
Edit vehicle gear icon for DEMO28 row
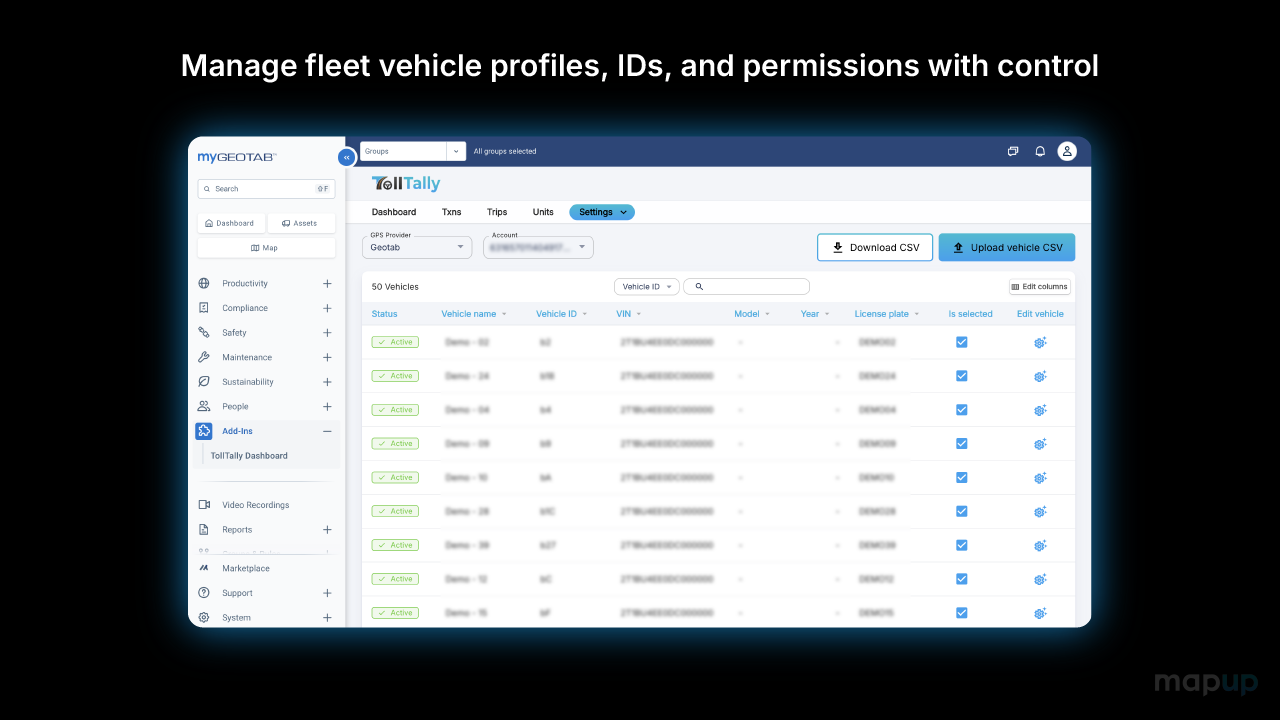[1040, 511]
